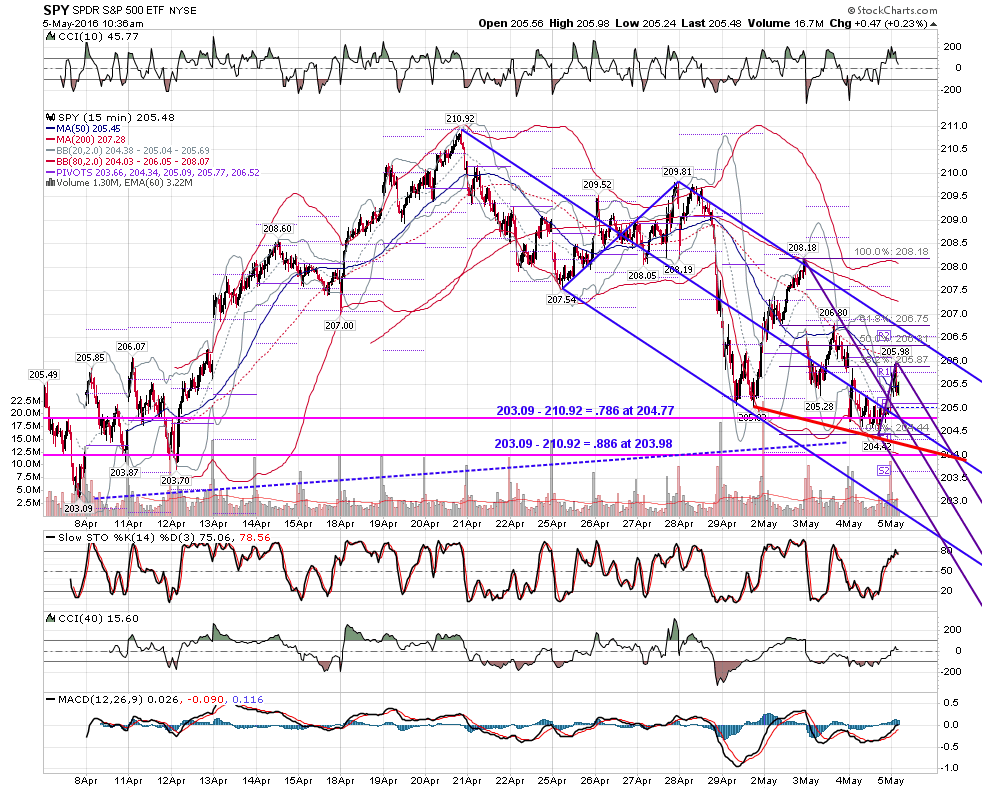The height and width of the screenshot is (794, 982).
Task: Click the SPY ticker symbol title
Action: 56,10
